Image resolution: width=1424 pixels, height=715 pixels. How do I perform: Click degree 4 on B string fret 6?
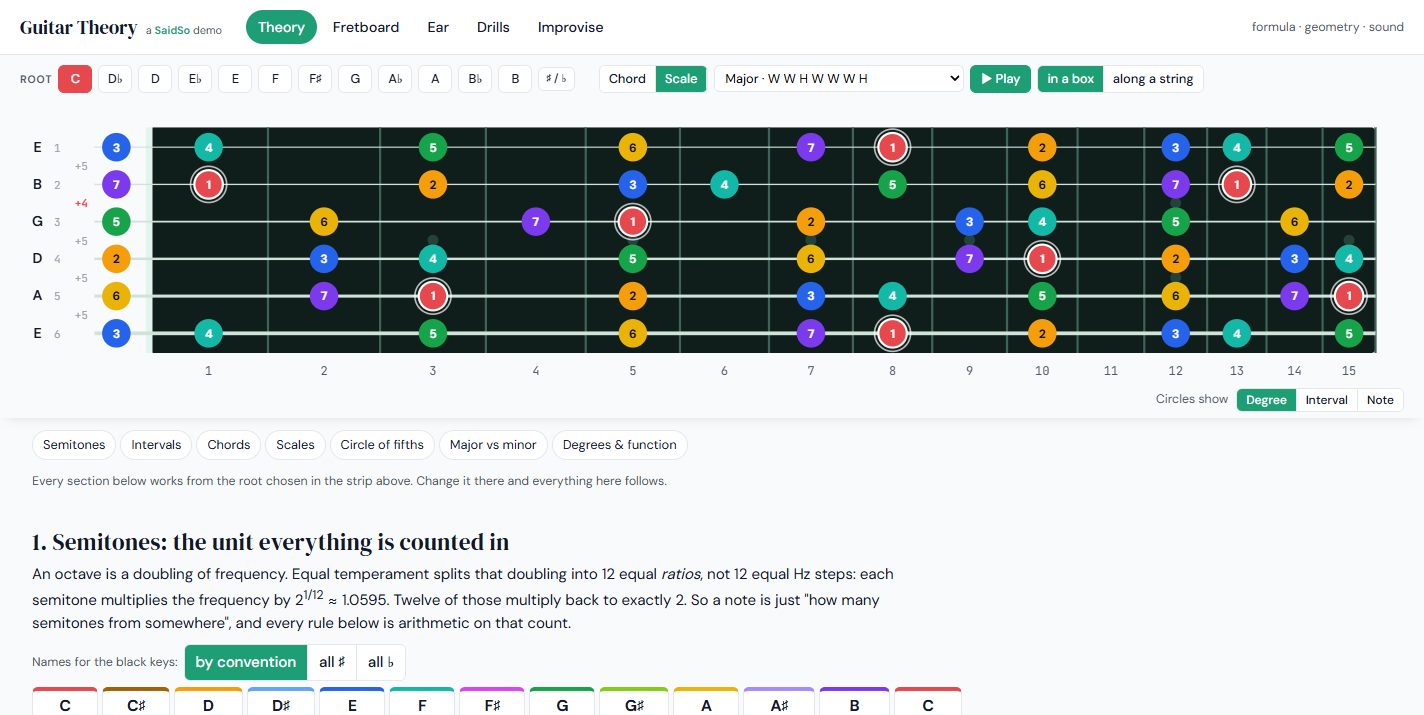(724, 185)
